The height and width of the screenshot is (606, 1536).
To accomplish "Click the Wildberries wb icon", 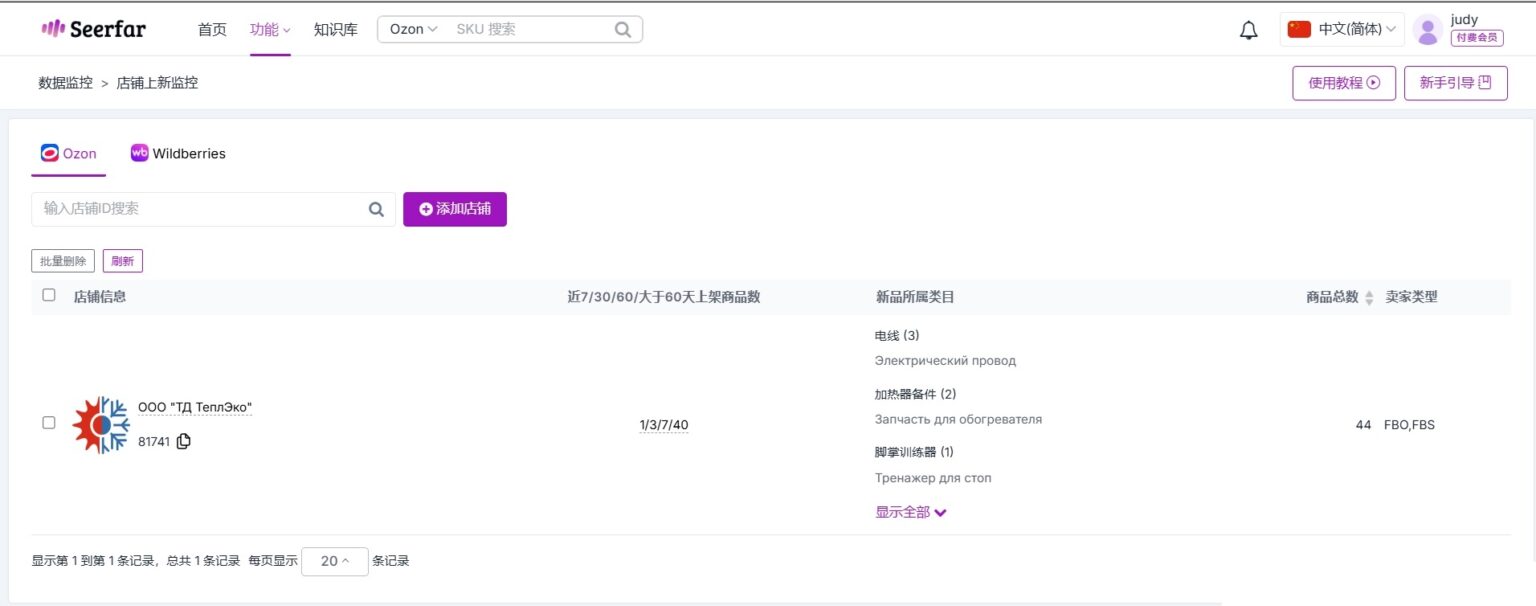I will pyautogui.click(x=140, y=153).
